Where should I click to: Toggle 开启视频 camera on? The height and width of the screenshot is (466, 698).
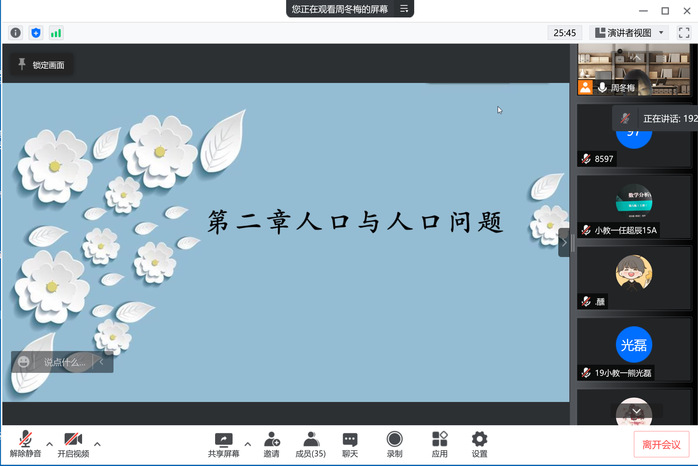click(73, 444)
